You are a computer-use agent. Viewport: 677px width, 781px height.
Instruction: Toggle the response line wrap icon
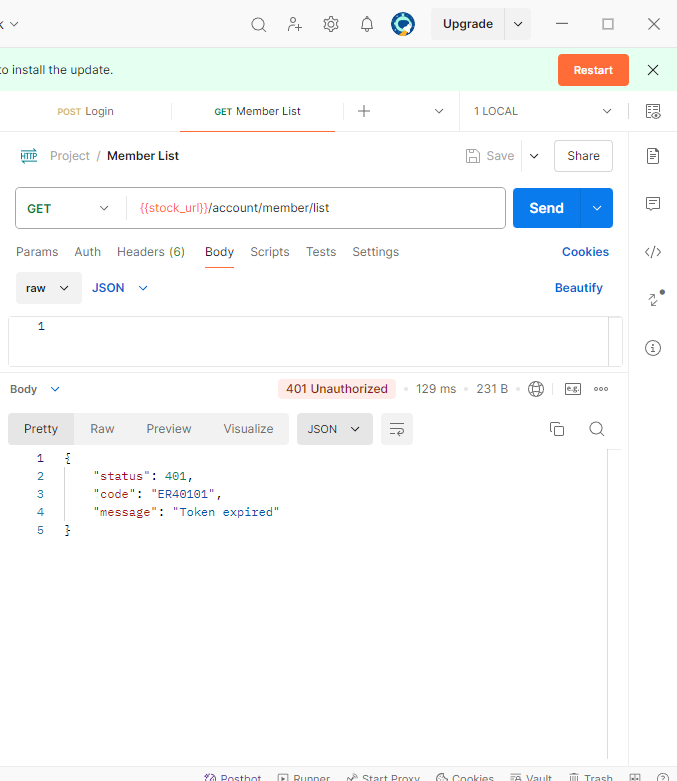pos(397,429)
